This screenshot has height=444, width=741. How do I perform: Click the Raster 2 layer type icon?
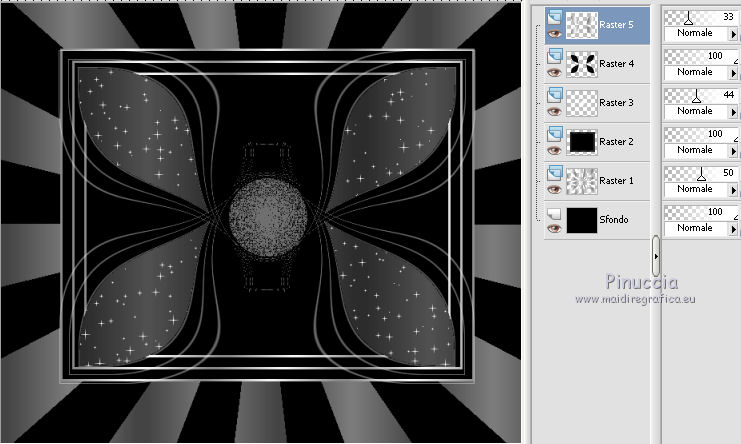click(553, 132)
